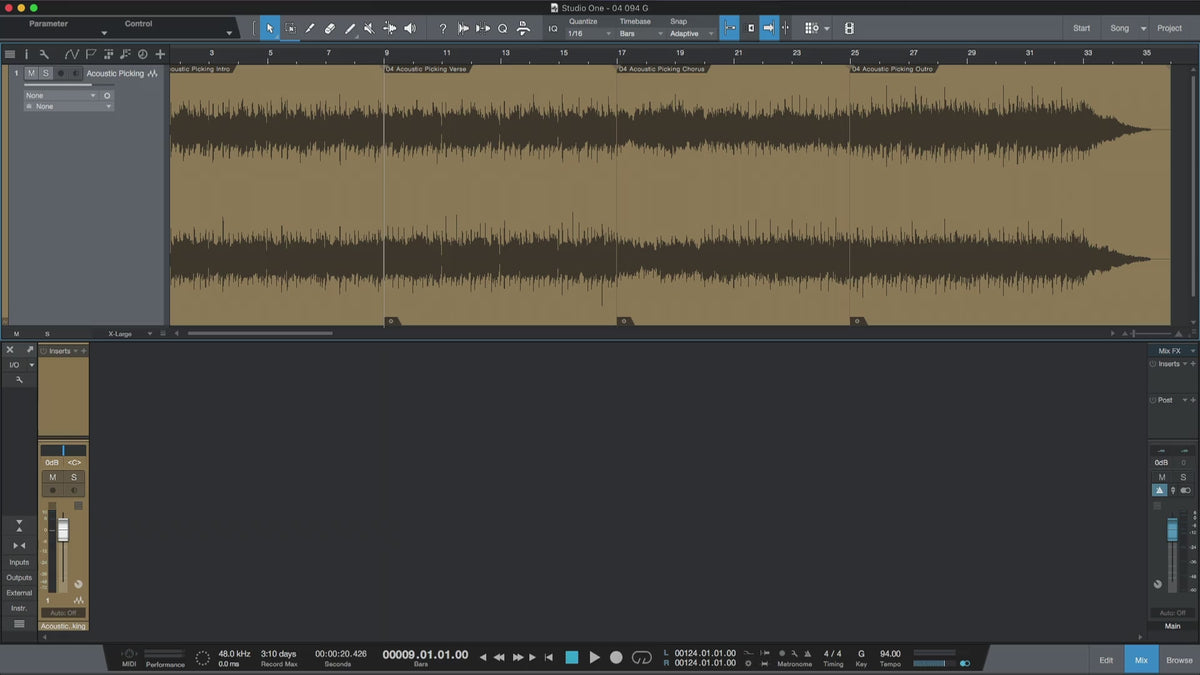The height and width of the screenshot is (675, 1200).
Task: Switch to the Browse tab
Action: pos(1179,660)
